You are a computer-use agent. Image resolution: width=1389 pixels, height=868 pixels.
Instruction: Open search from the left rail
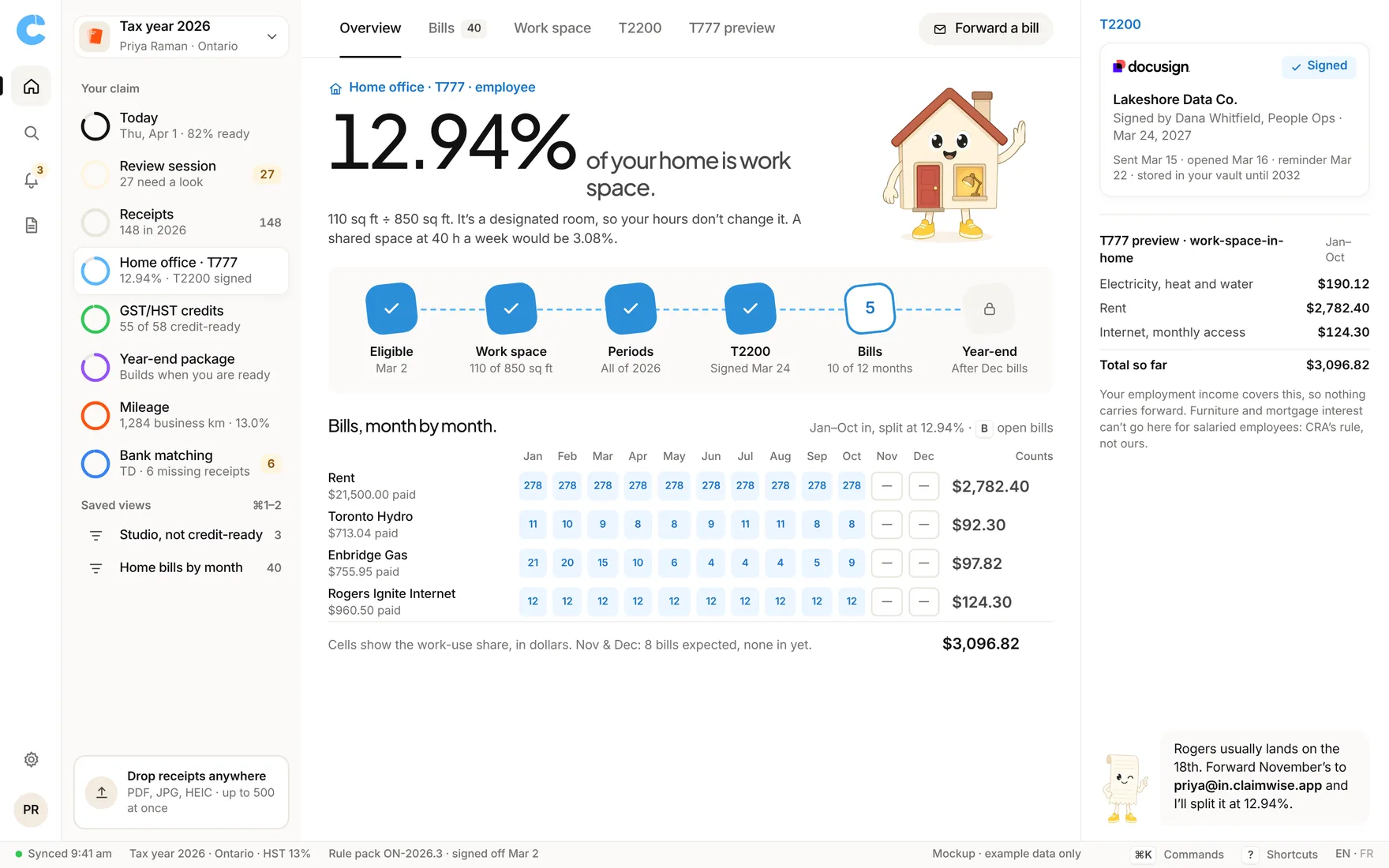31,133
